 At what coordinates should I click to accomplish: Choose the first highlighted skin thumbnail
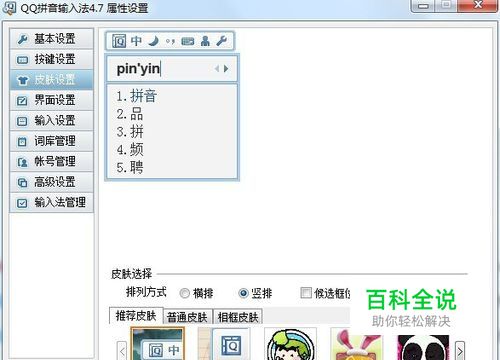(158, 343)
